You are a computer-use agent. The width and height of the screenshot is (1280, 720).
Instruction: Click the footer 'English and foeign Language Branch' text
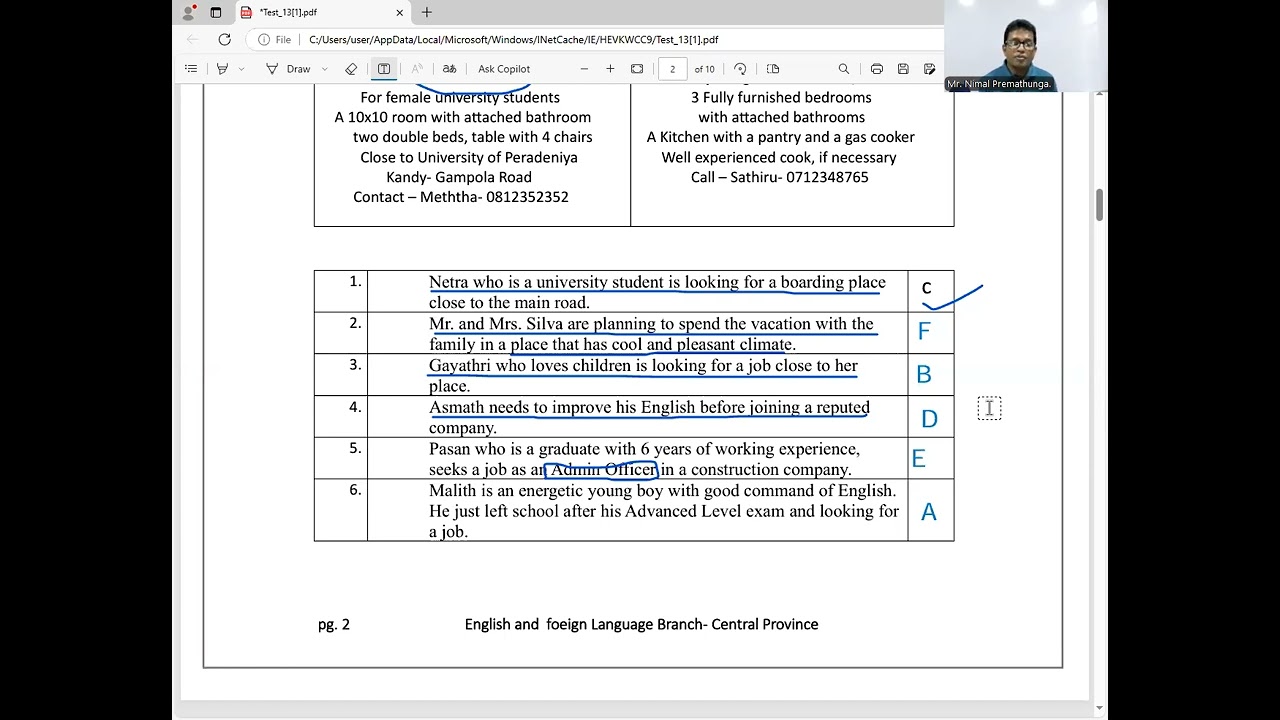pyautogui.click(x=585, y=624)
